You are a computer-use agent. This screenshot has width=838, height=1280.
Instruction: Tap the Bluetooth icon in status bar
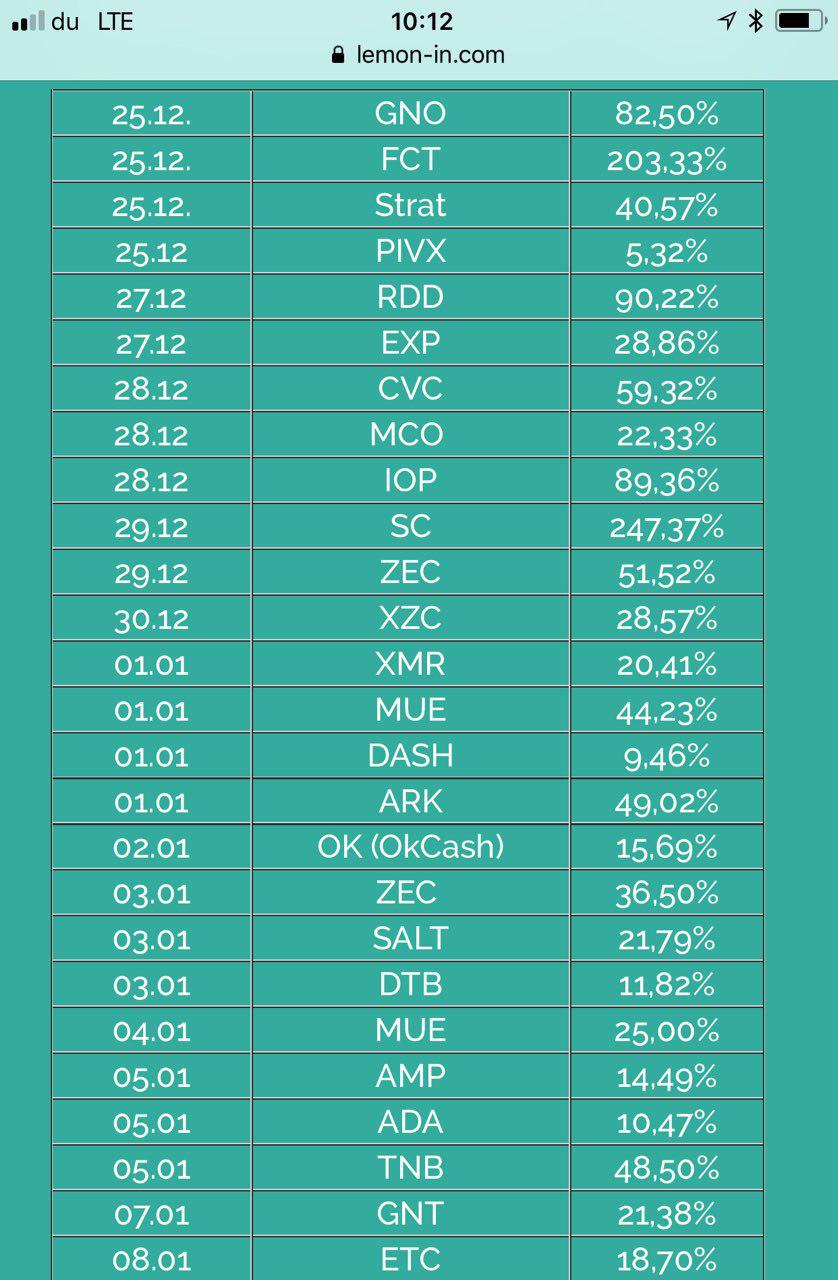[x=756, y=20]
